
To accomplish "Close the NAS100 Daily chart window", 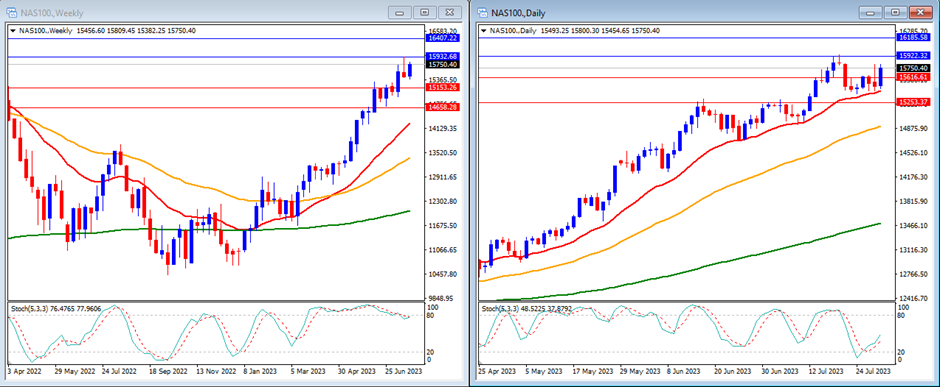I will point(921,12).
